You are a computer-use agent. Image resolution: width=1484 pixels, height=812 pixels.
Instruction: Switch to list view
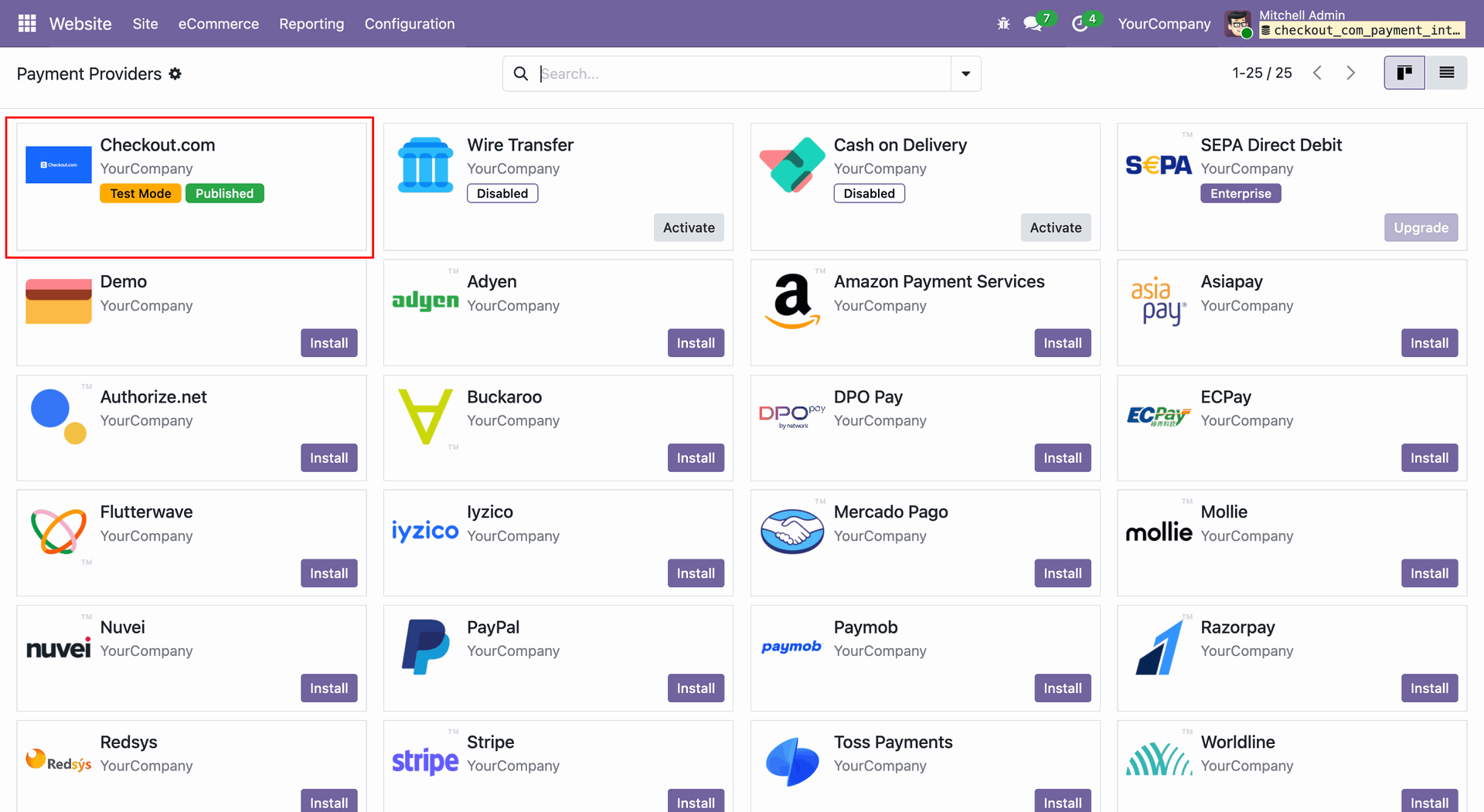click(x=1446, y=73)
